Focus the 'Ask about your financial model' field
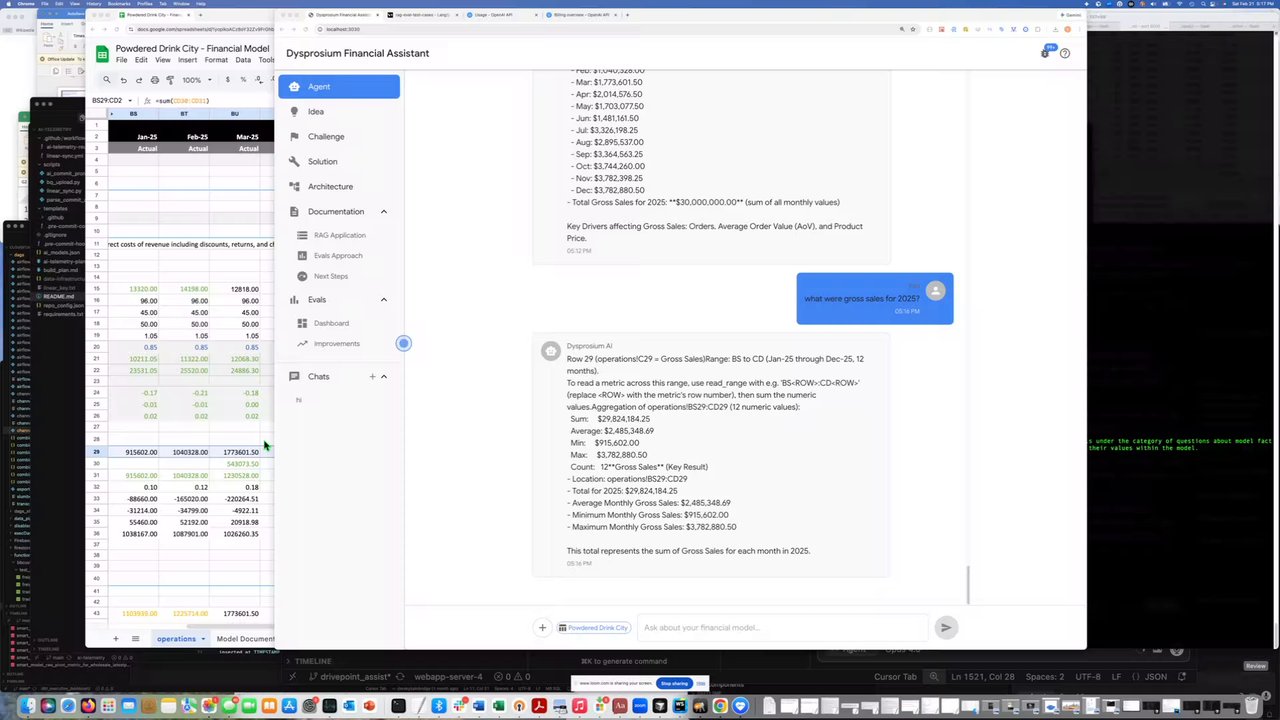 [785, 628]
